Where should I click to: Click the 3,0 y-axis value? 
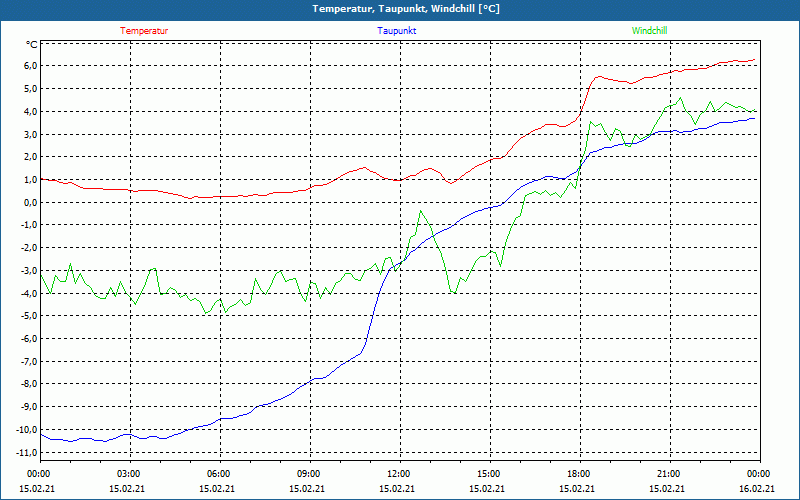[30, 134]
